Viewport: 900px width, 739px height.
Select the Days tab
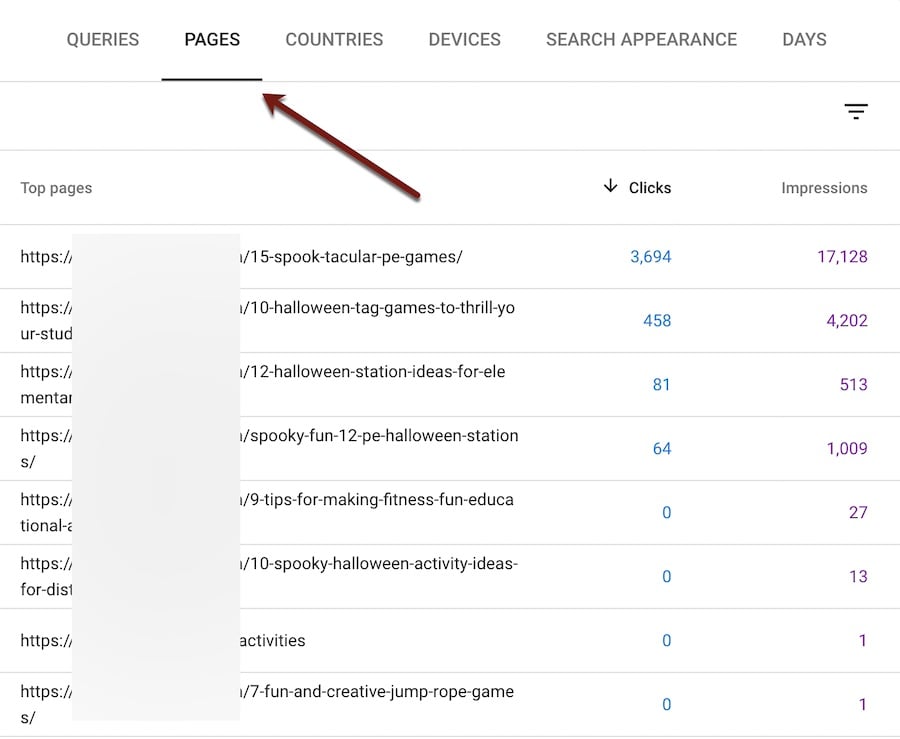coord(804,40)
